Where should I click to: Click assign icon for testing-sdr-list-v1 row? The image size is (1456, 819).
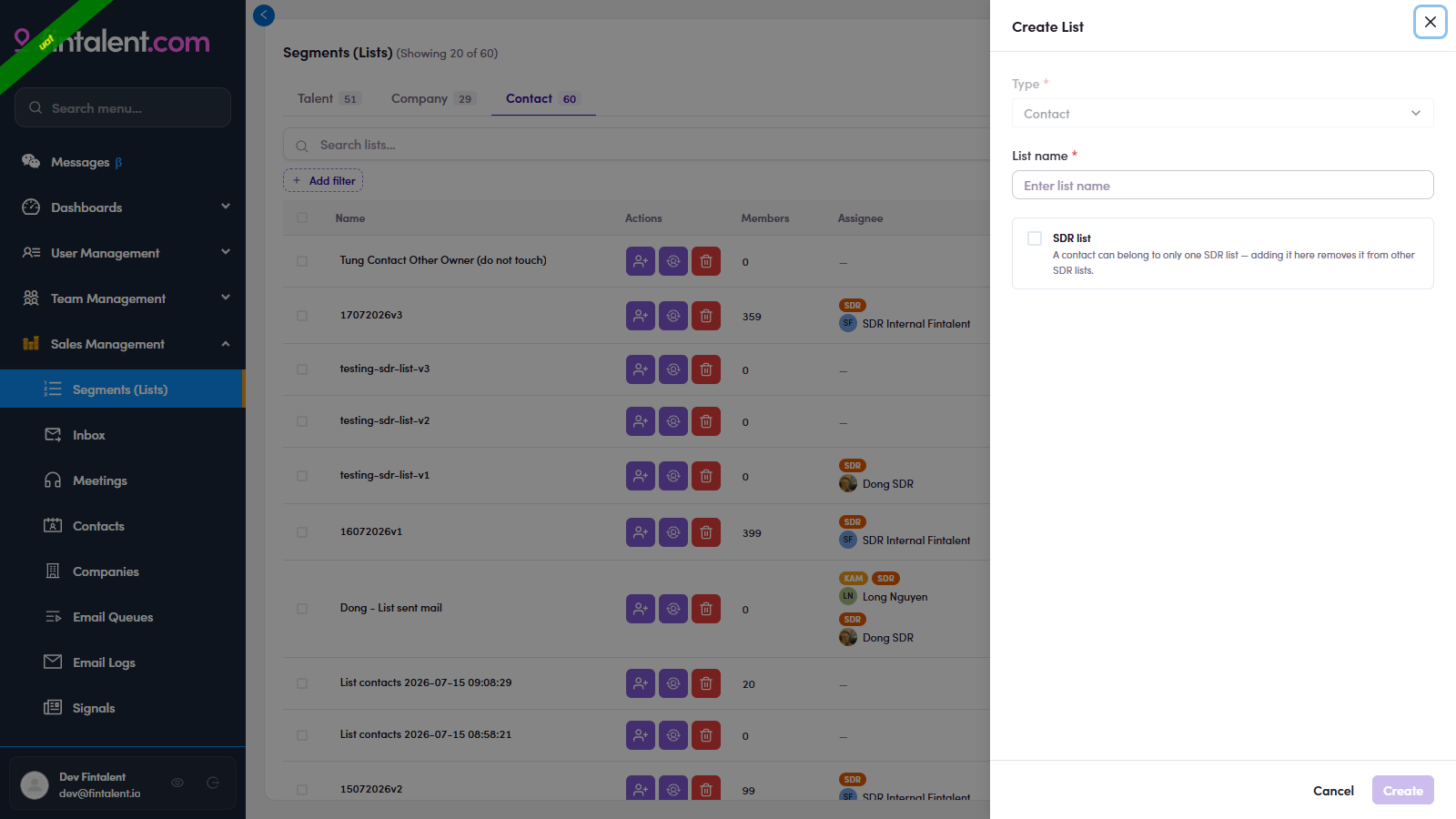pyautogui.click(x=673, y=476)
